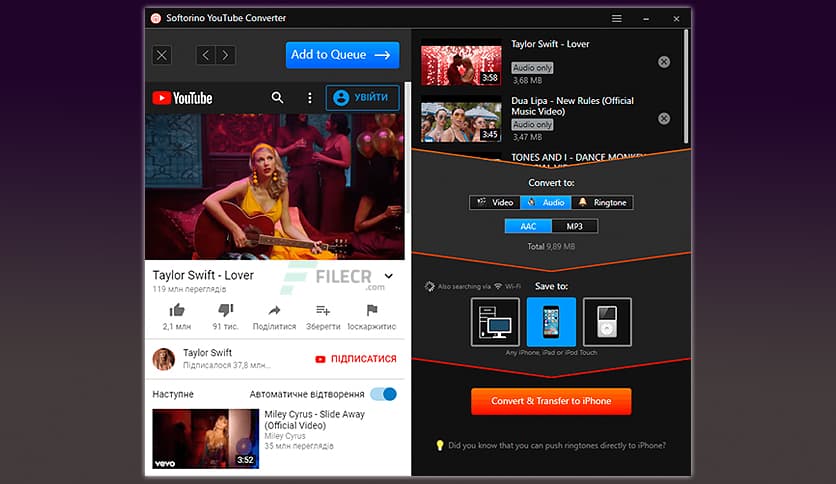Click the lightbulb tip icon

tap(439, 445)
